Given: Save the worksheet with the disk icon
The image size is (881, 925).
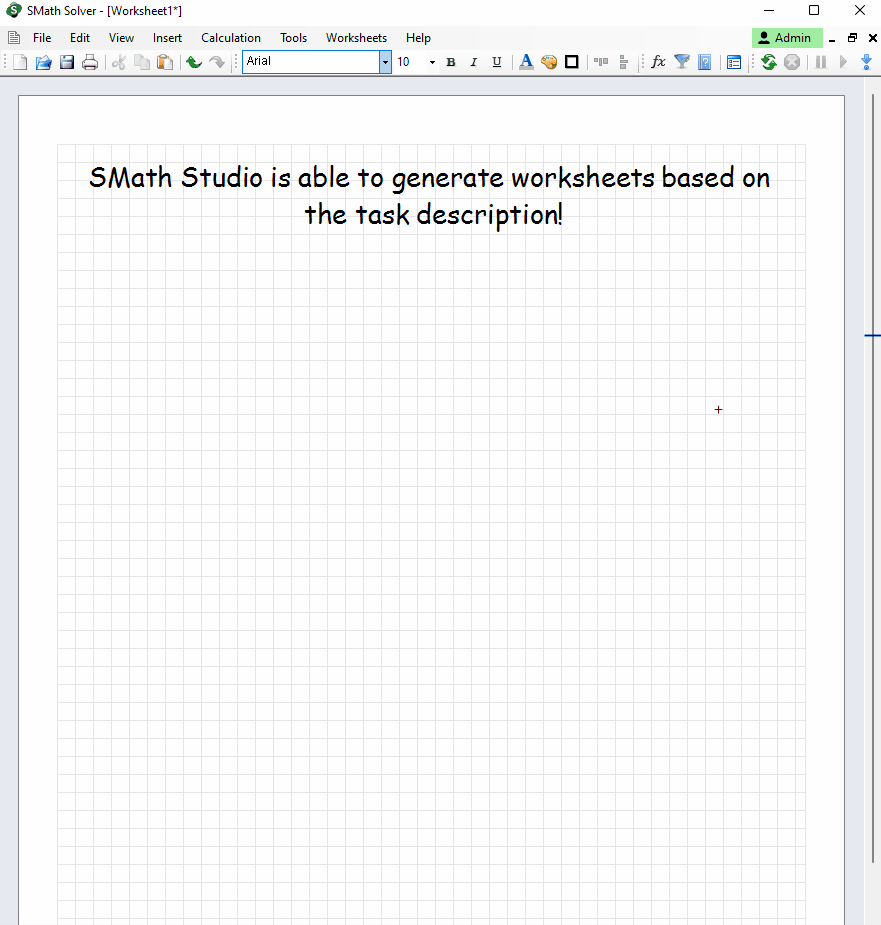Looking at the screenshot, I should [x=66, y=62].
